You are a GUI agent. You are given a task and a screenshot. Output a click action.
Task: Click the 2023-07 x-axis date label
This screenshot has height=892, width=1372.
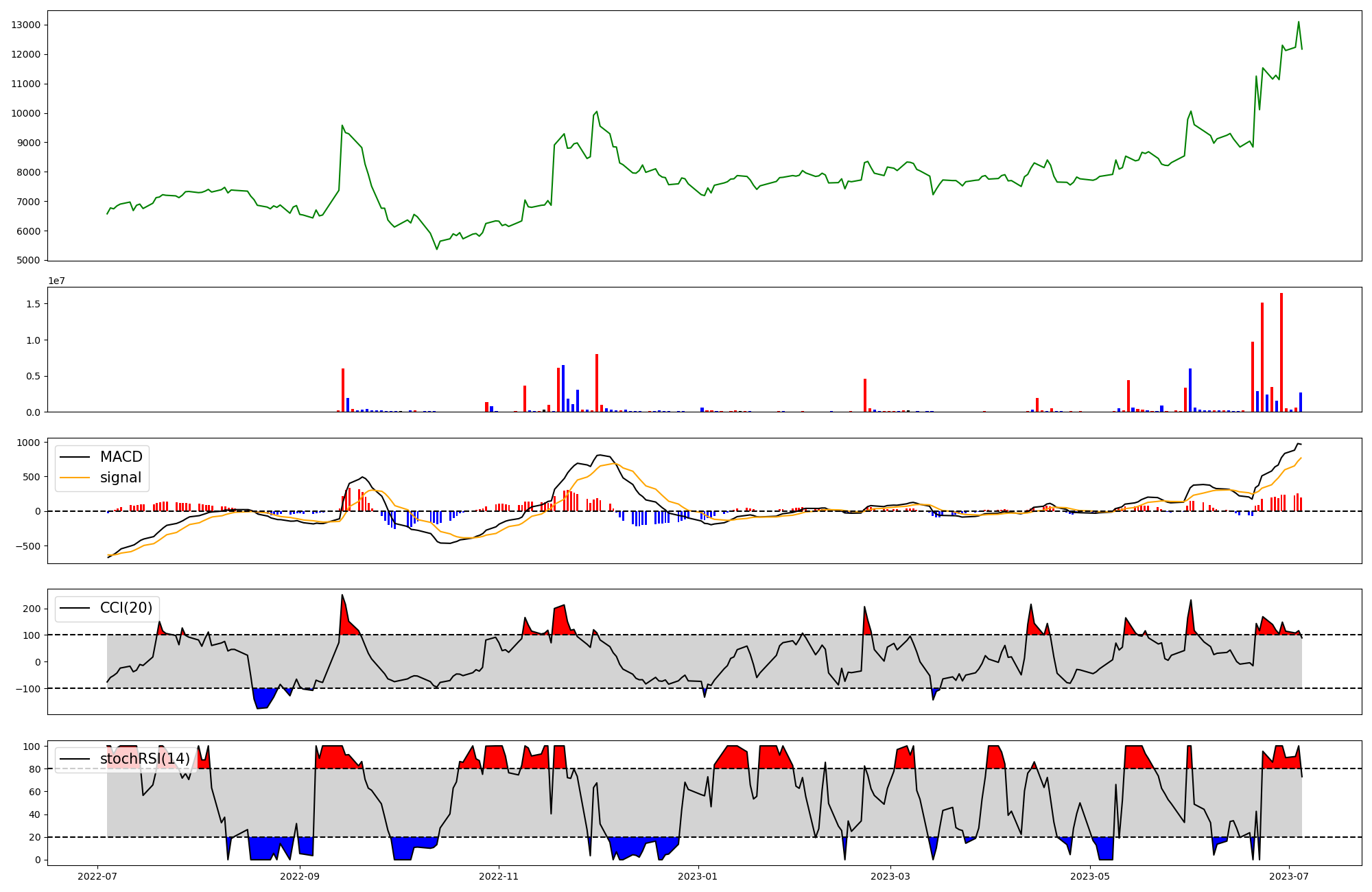click(x=1289, y=876)
